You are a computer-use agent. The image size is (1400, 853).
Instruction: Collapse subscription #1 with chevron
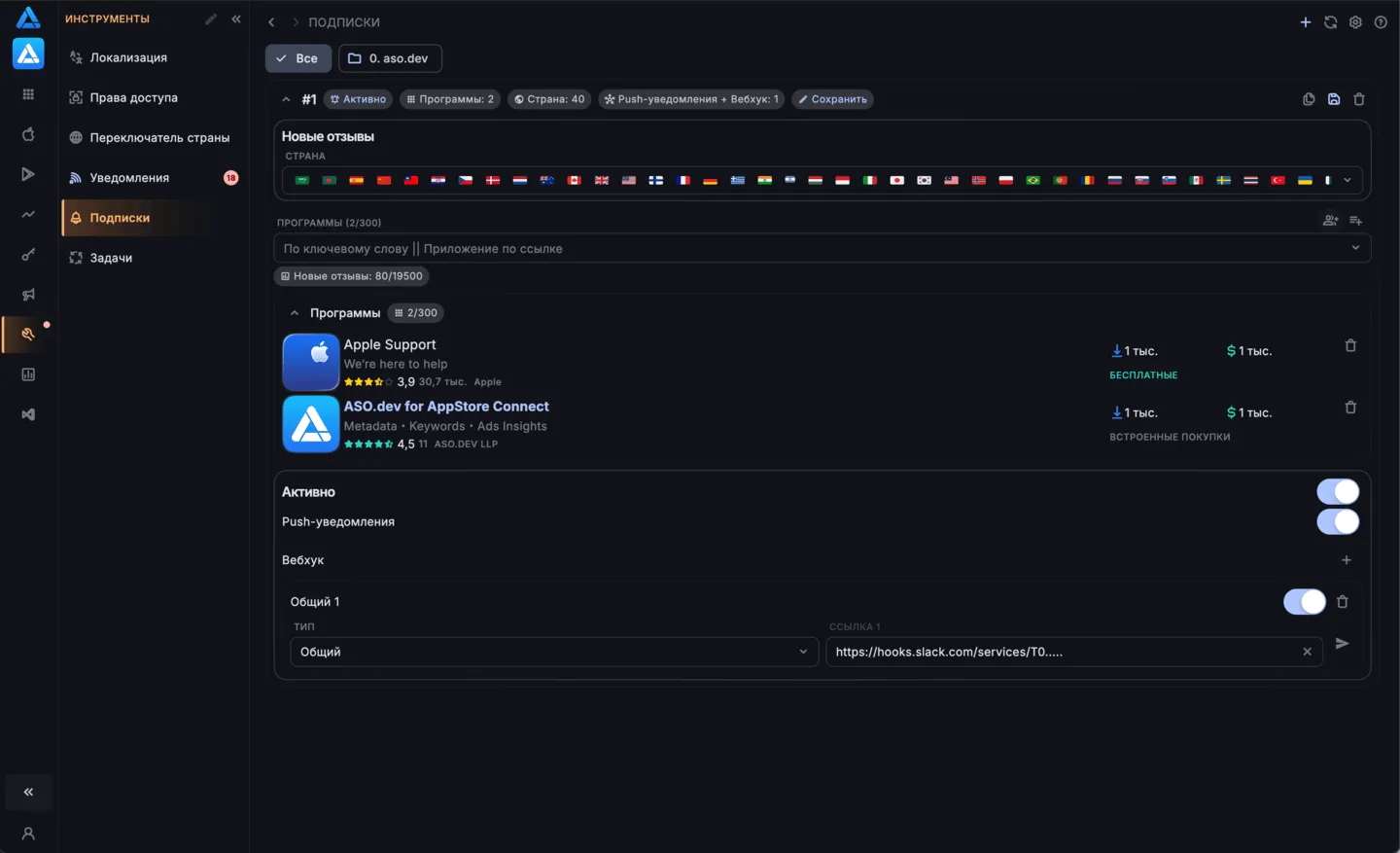point(286,99)
